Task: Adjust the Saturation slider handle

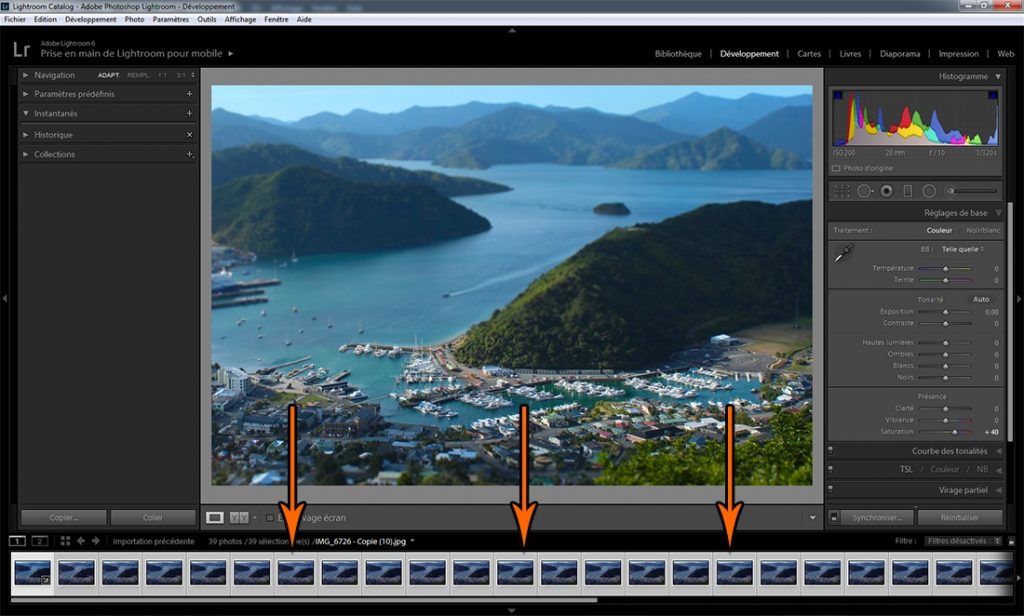Action: (x=955, y=432)
